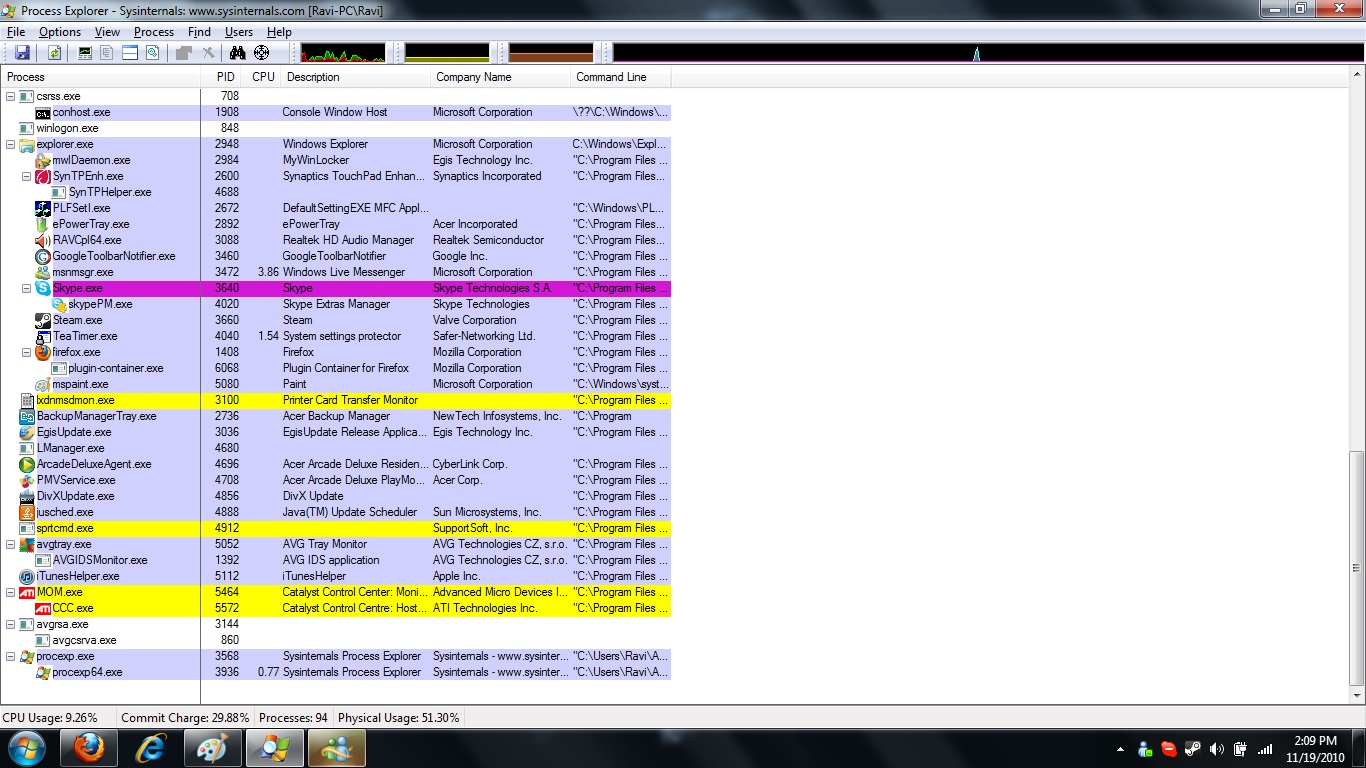The height and width of the screenshot is (768, 1366).
Task: Click the mspaint.exe process icon
Action: tap(43, 384)
